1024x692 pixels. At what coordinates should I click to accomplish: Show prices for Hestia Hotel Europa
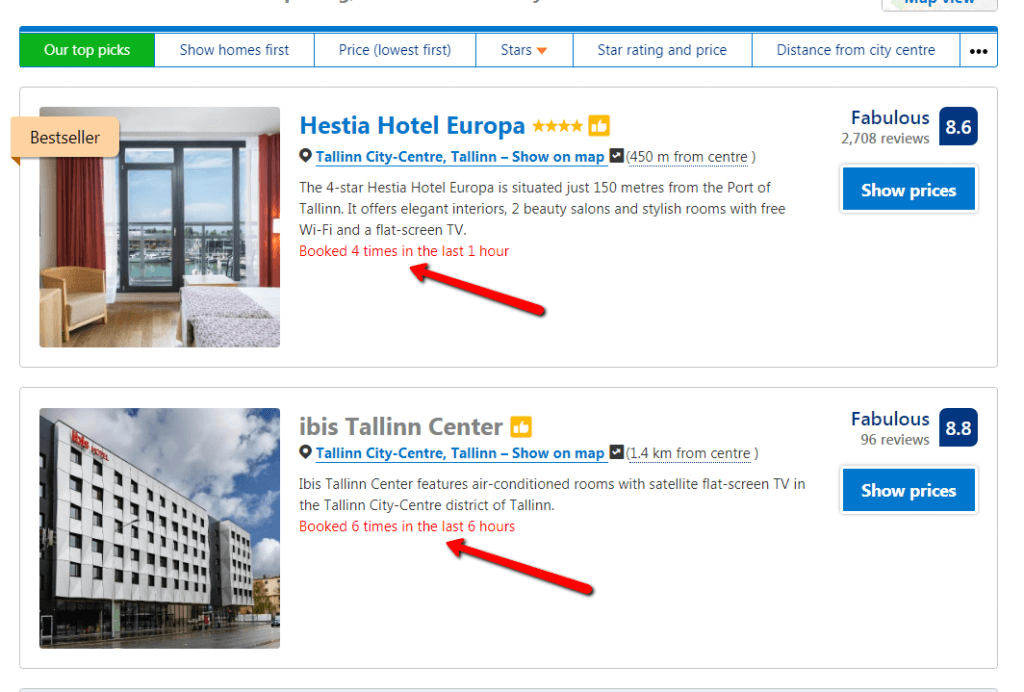click(x=908, y=190)
